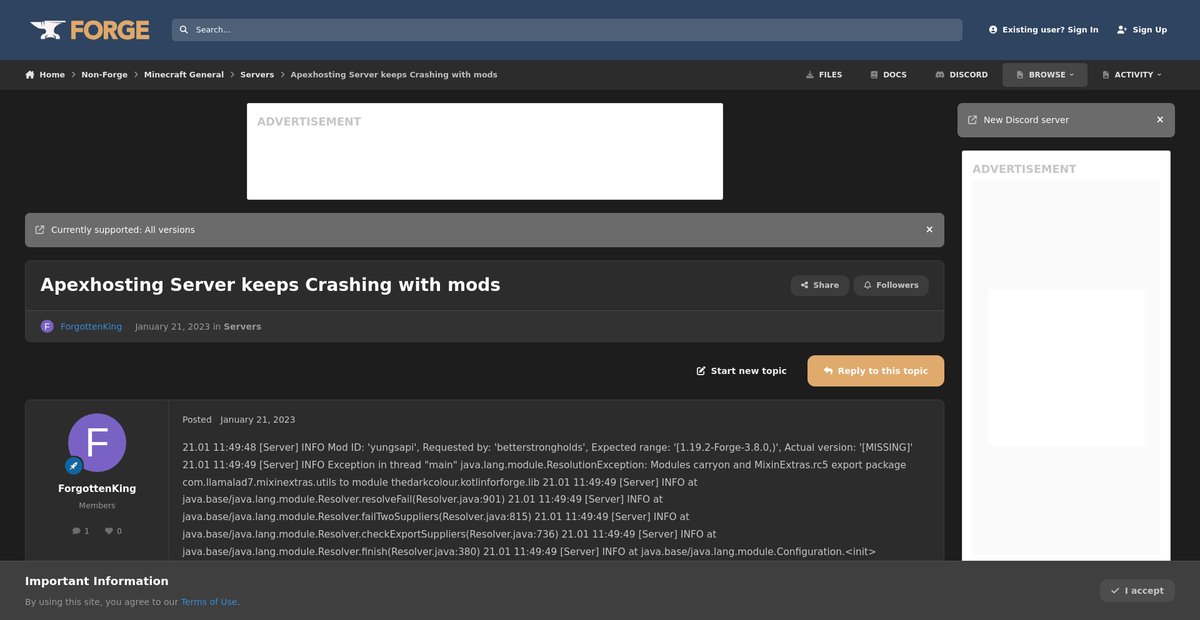This screenshot has height=620, width=1200.
Task: Open Non-Forge breadcrumb
Action: (104, 75)
